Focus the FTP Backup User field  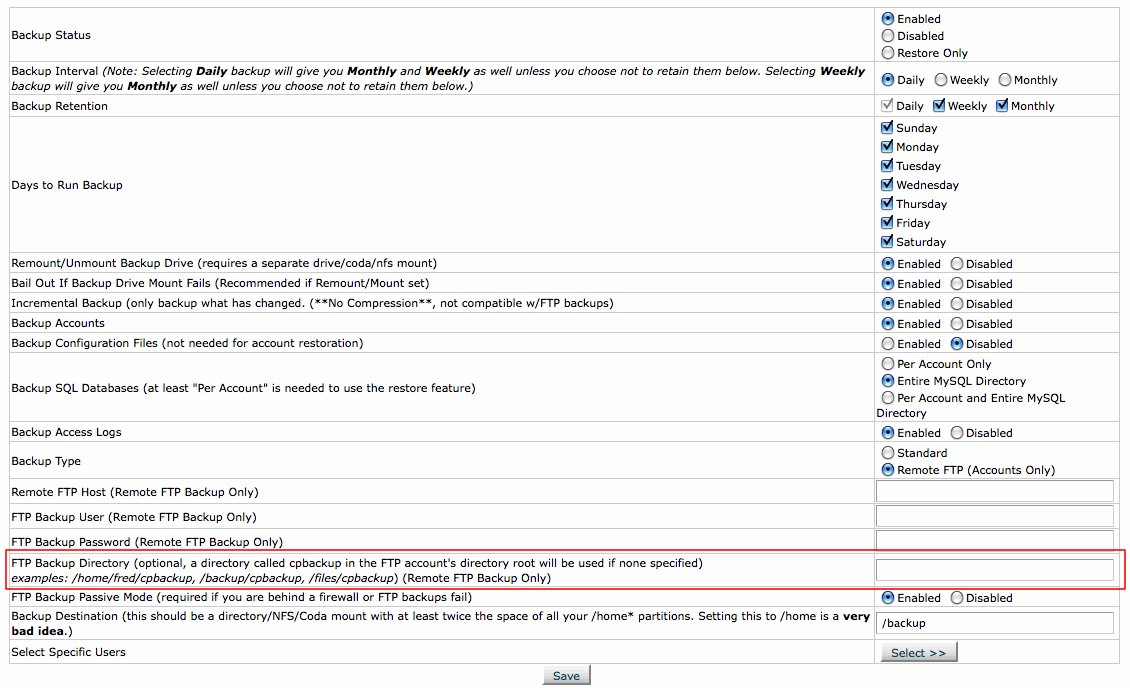[x=994, y=516]
